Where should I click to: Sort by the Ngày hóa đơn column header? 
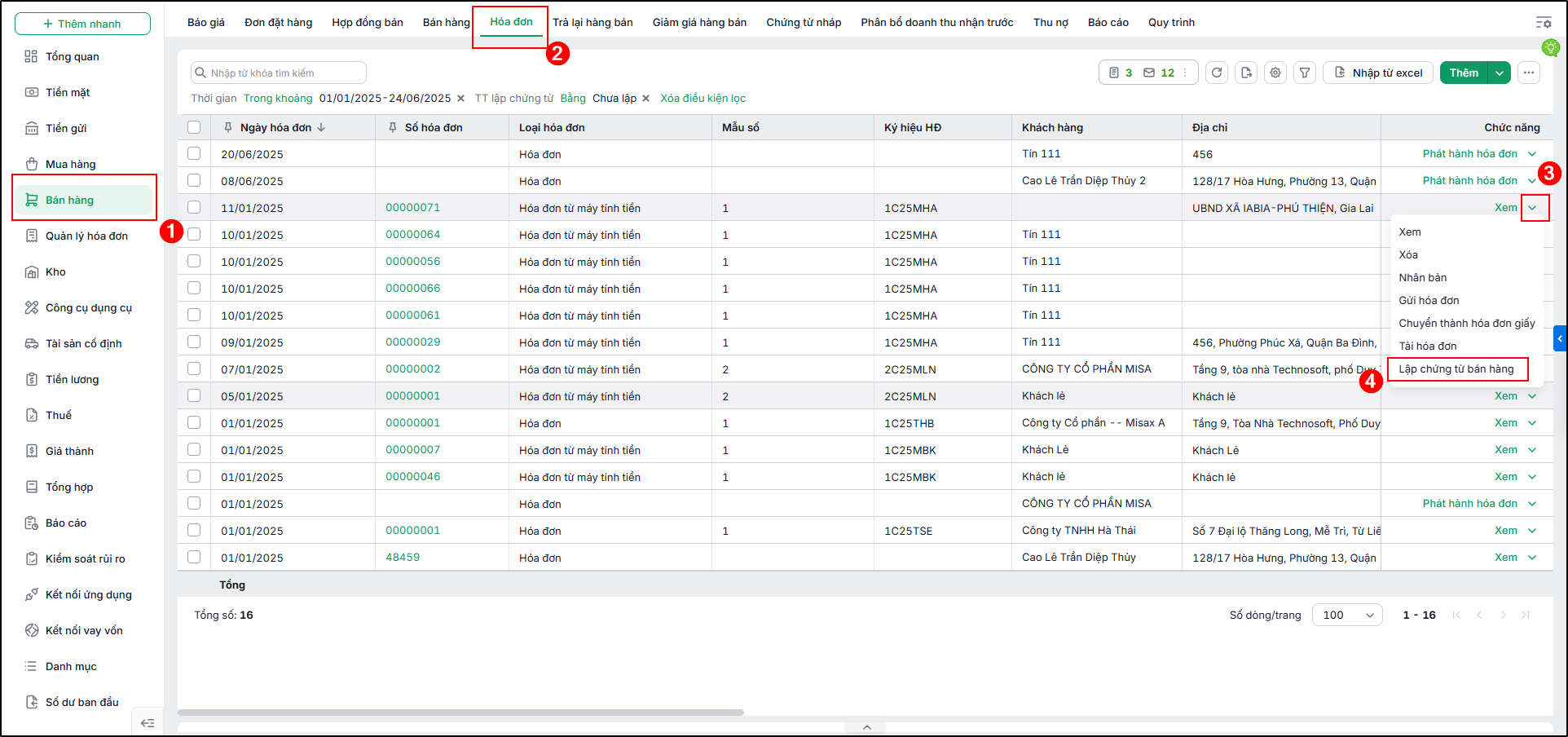pyautogui.click(x=275, y=127)
